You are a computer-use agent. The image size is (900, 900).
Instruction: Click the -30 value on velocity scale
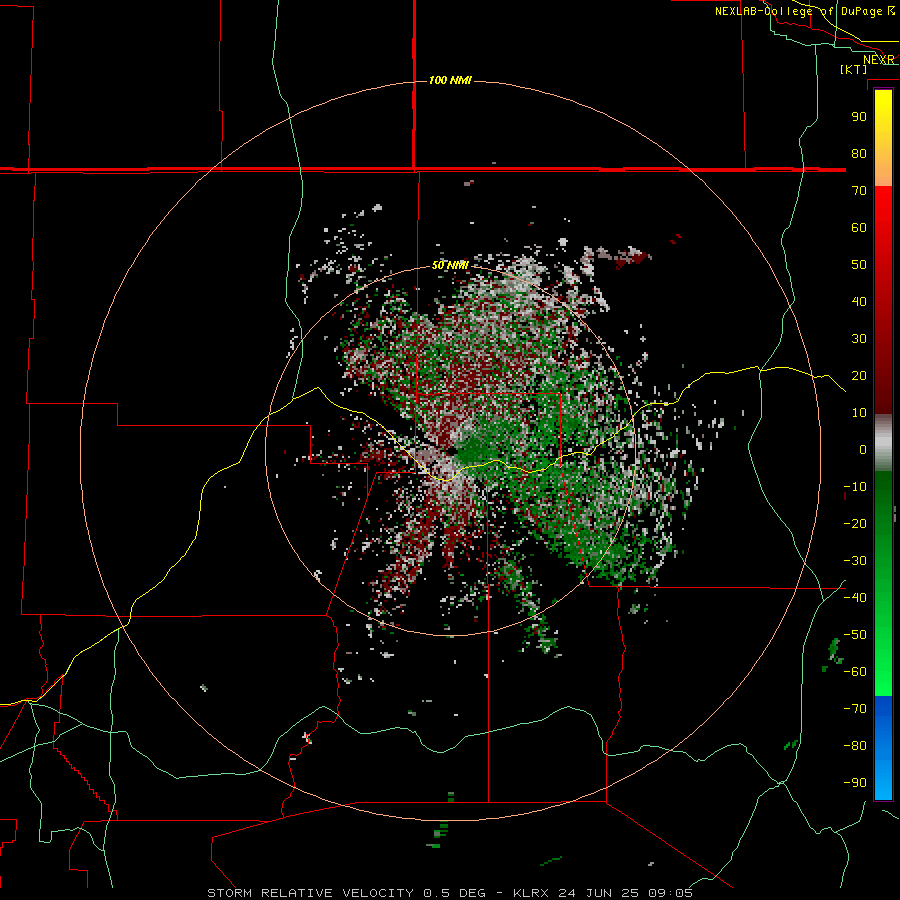coord(855,561)
